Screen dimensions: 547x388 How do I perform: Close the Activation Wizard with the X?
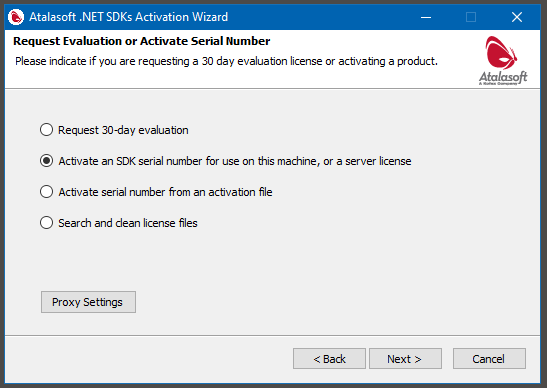click(517, 17)
